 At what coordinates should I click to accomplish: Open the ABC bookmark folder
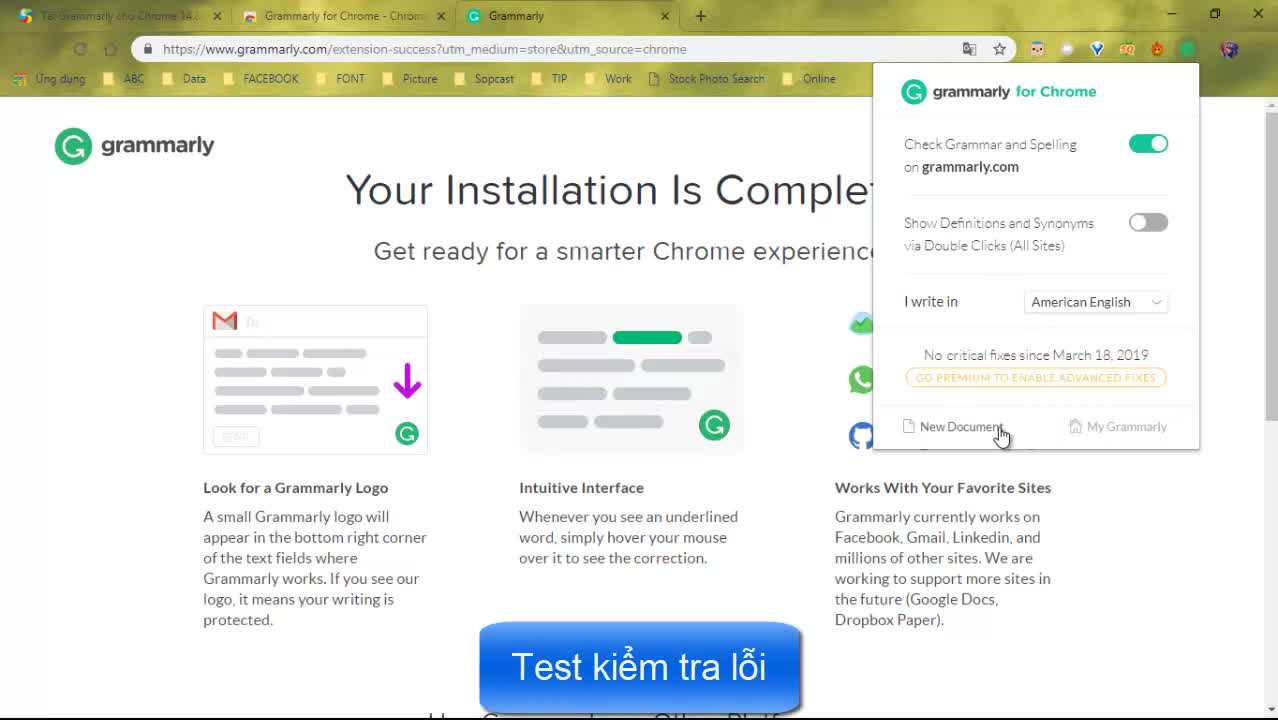click(124, 79)
